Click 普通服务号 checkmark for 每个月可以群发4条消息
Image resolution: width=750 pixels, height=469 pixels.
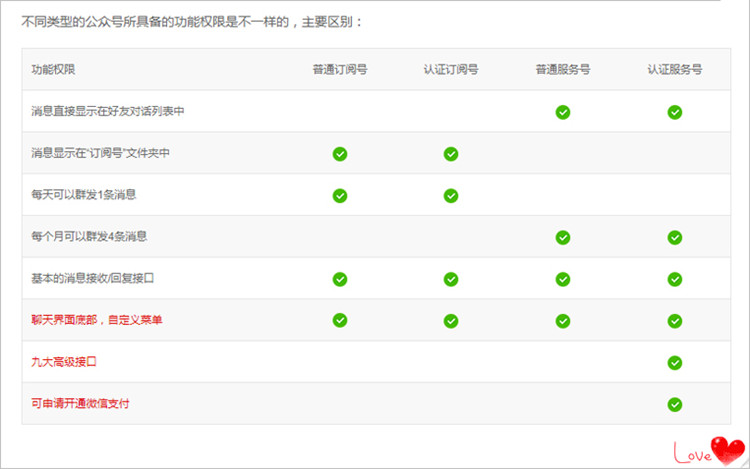[562, 237]
